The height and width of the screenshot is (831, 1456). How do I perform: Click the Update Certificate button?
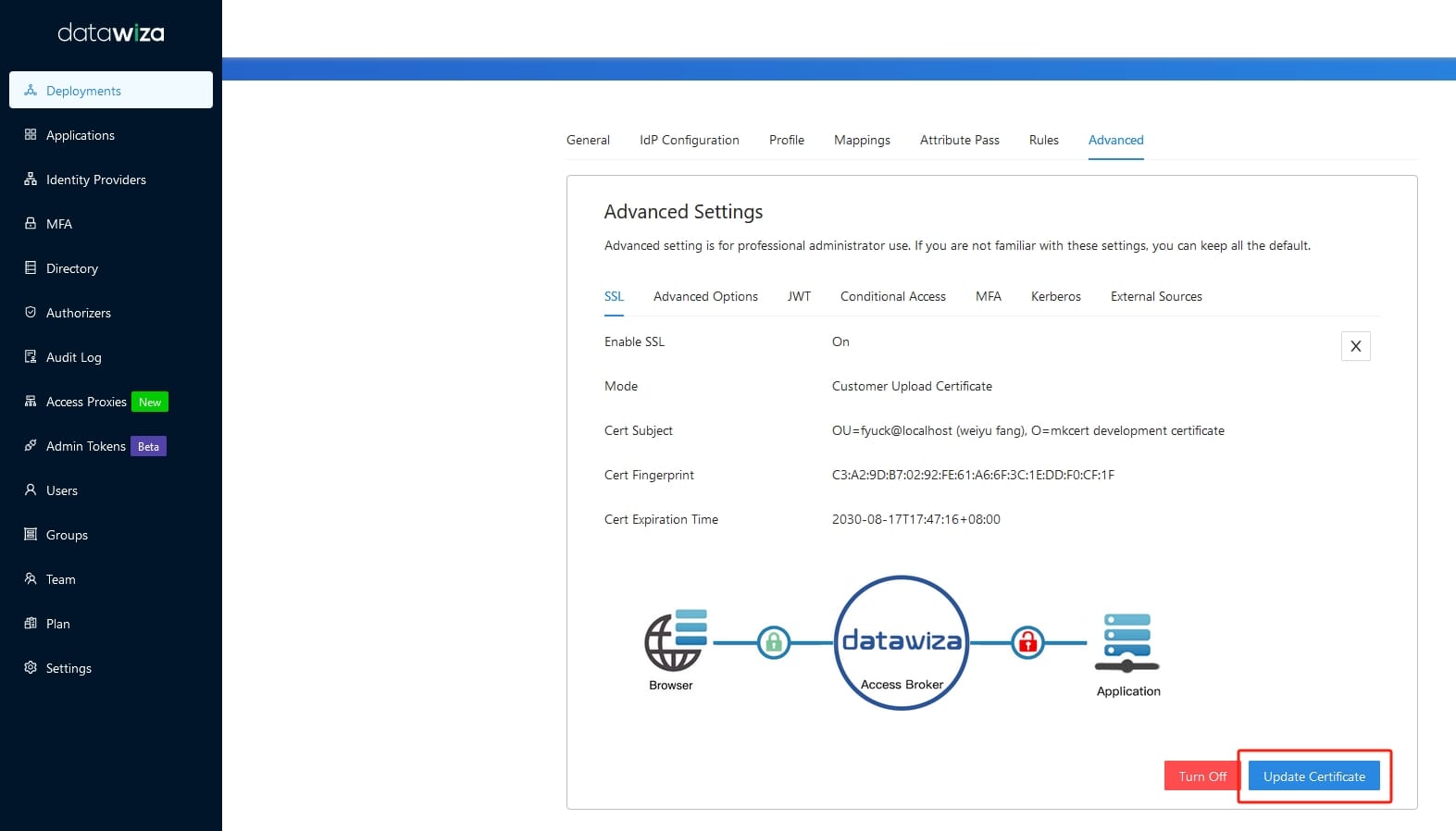pos(1314,775)
